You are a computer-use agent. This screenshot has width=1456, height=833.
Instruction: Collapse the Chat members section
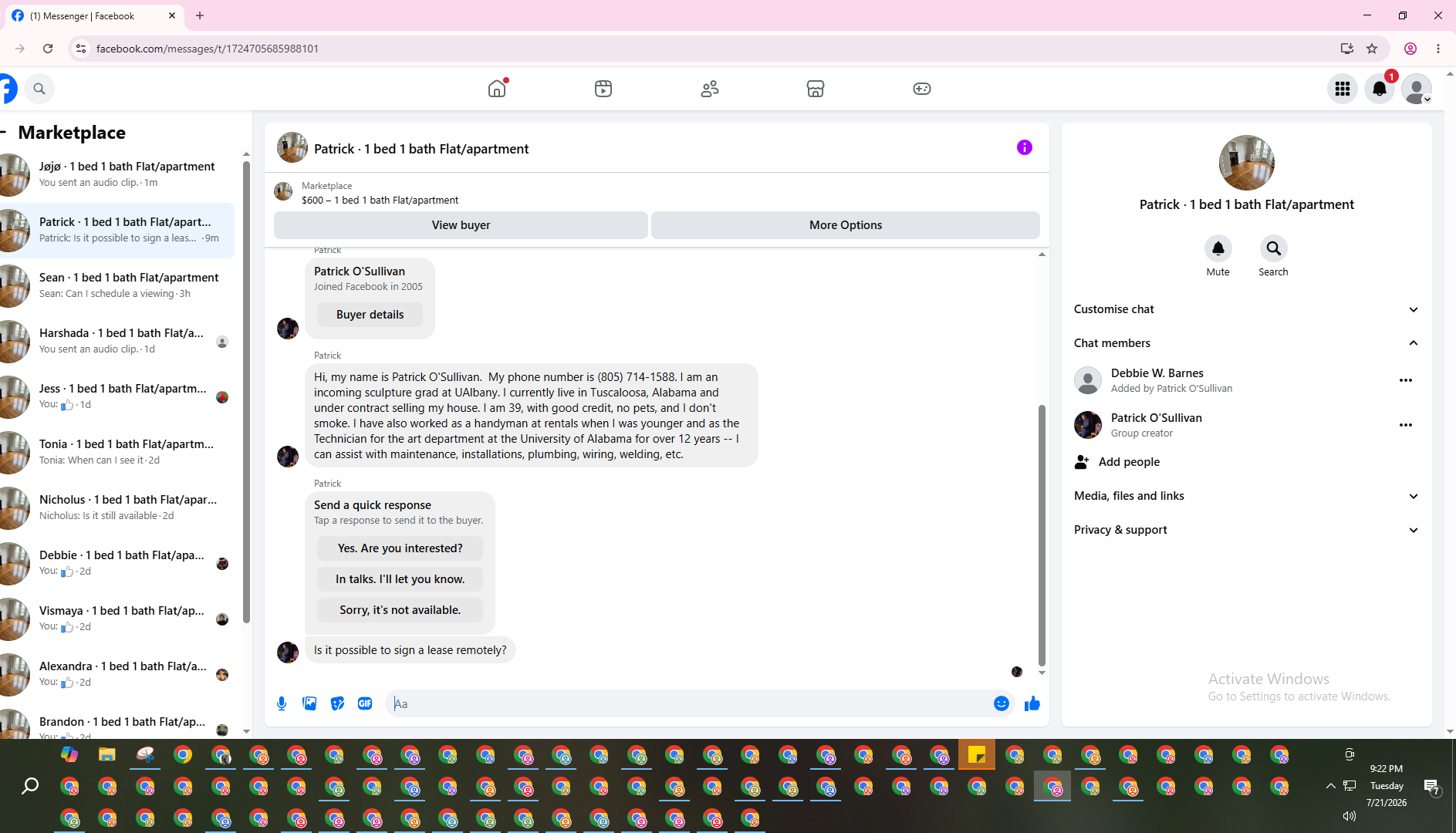pyautogui.click(x=1246, y=343)
